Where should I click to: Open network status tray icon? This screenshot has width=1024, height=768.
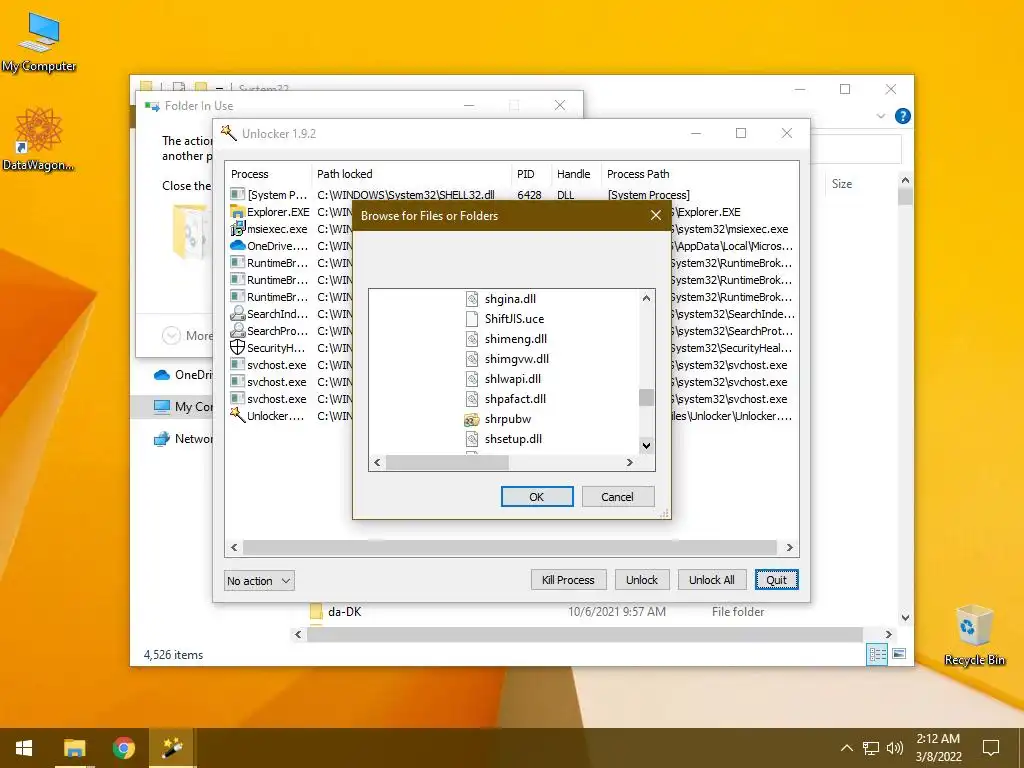[x=871, y=748]
